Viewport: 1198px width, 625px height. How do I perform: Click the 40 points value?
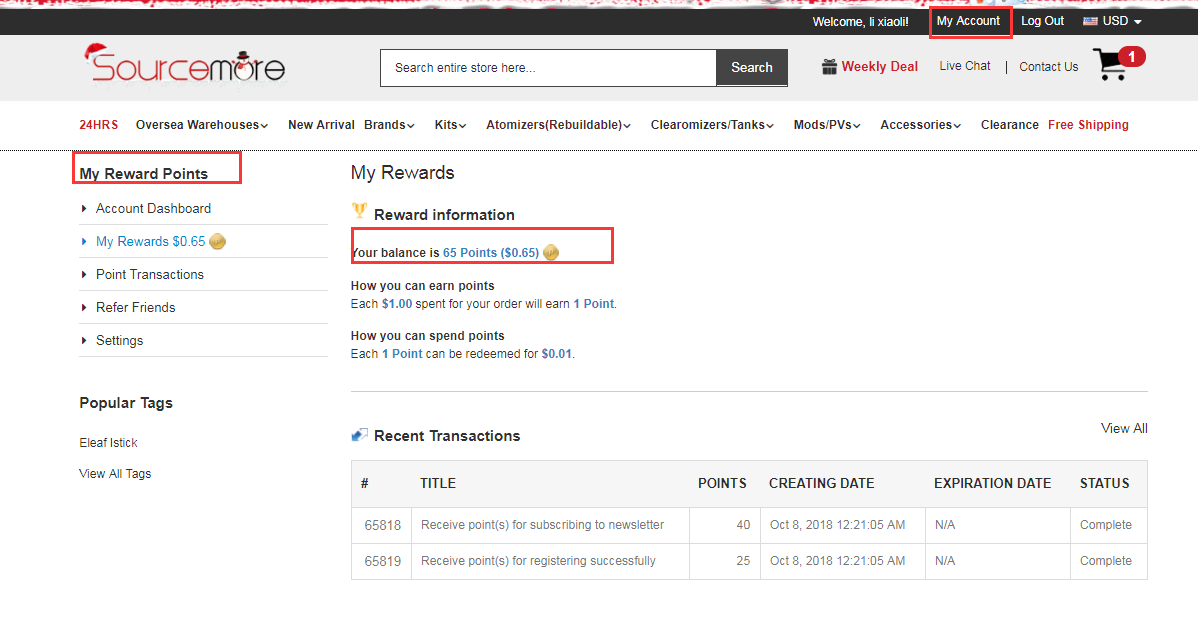743,525
